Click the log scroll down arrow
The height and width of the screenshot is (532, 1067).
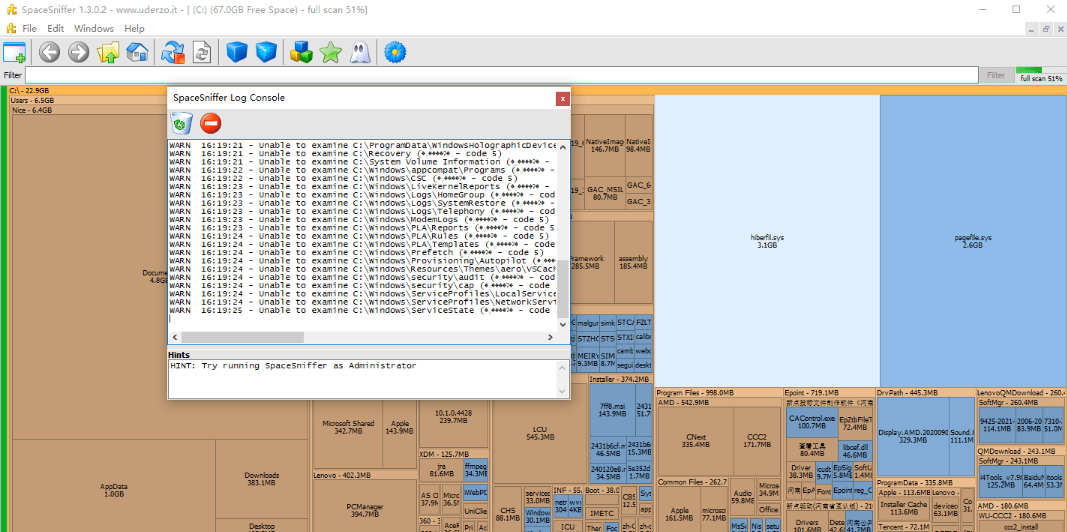(x=562, y=325)
